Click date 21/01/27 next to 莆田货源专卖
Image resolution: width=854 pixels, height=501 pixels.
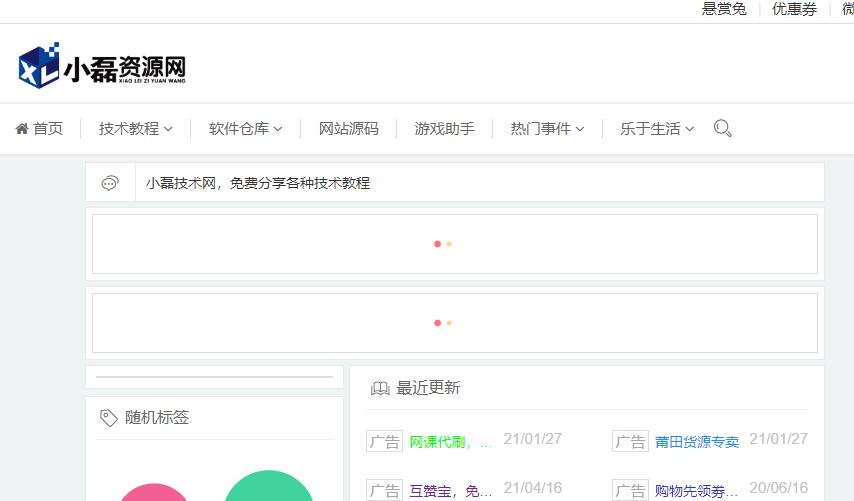tap(778, 439)
